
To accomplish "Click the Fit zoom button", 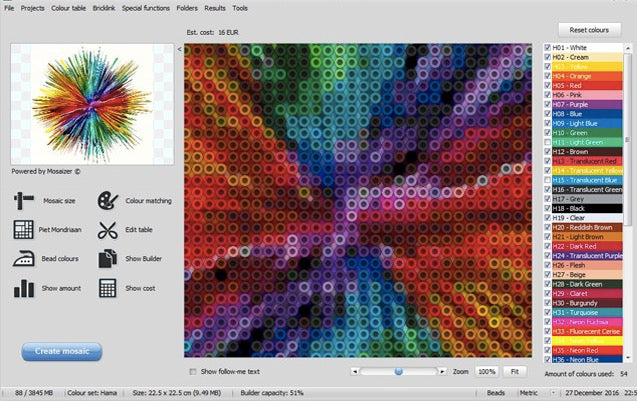I will tap(515, 371).
